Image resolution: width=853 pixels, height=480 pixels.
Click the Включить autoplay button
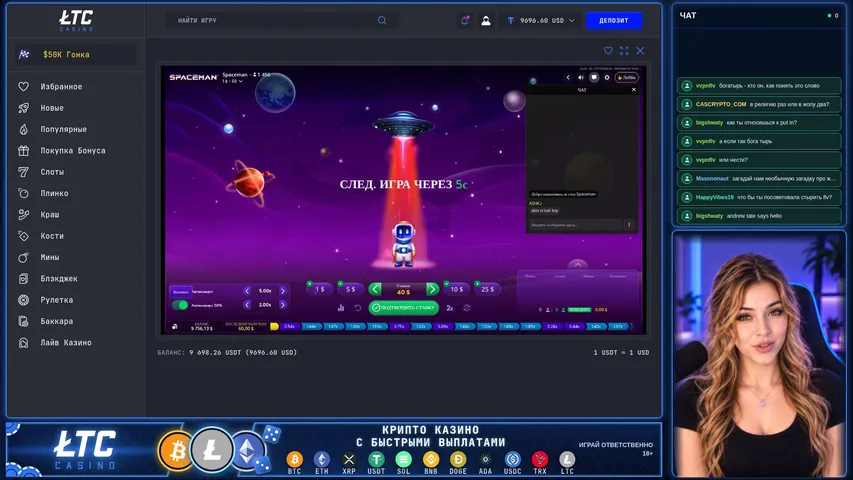click(180, 292)
